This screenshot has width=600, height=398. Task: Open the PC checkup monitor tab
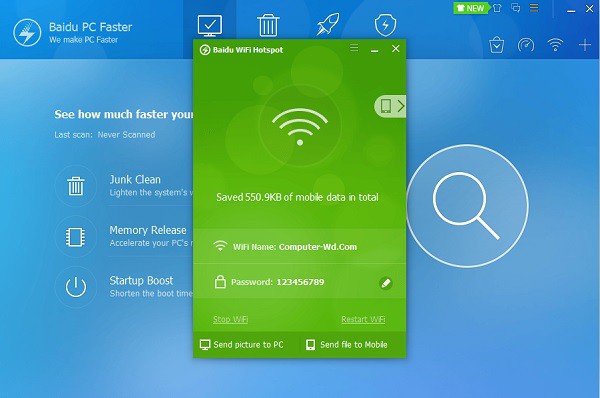tap(210, 25)
